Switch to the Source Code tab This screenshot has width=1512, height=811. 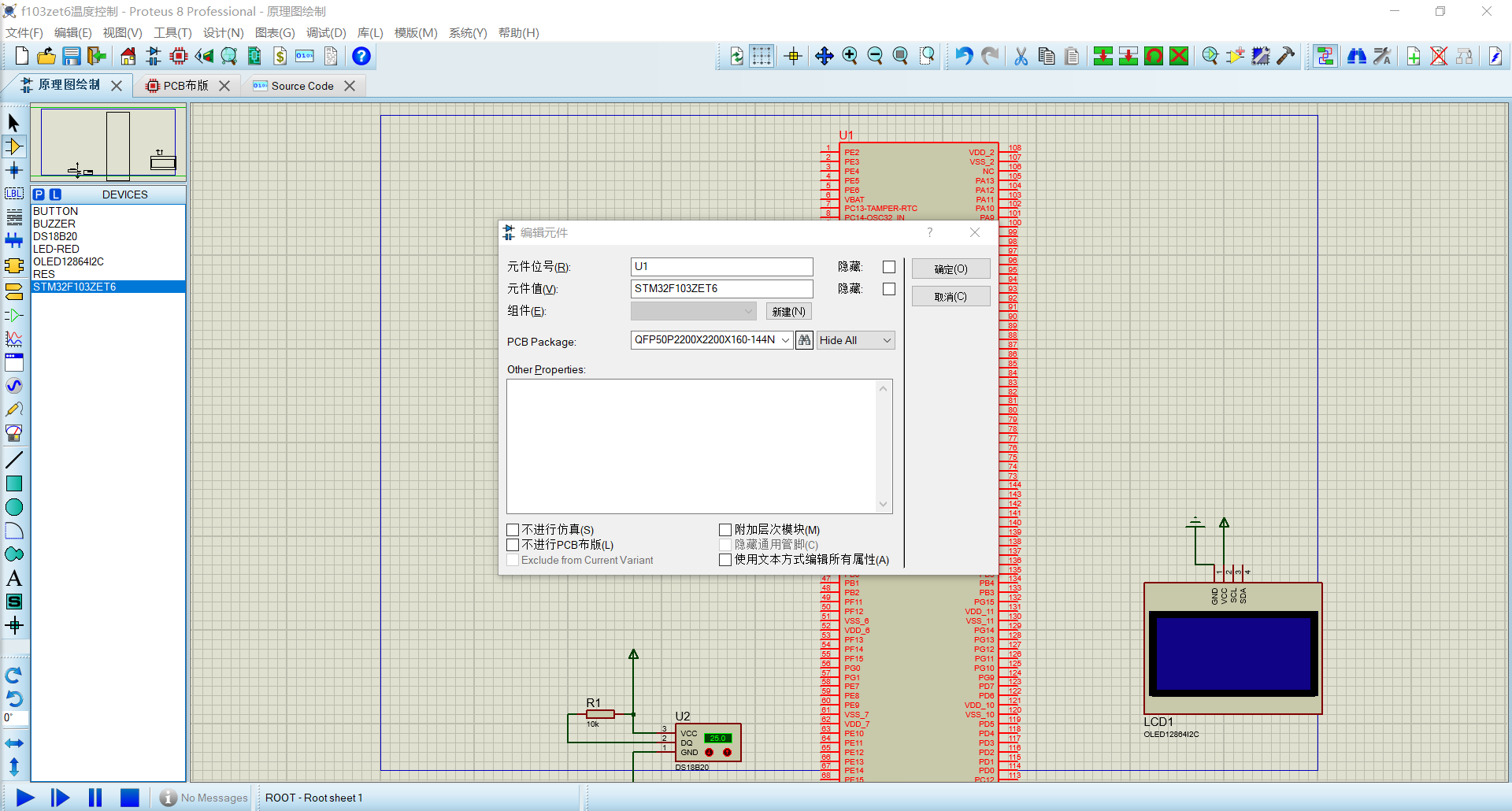click(x=302, y=86)
